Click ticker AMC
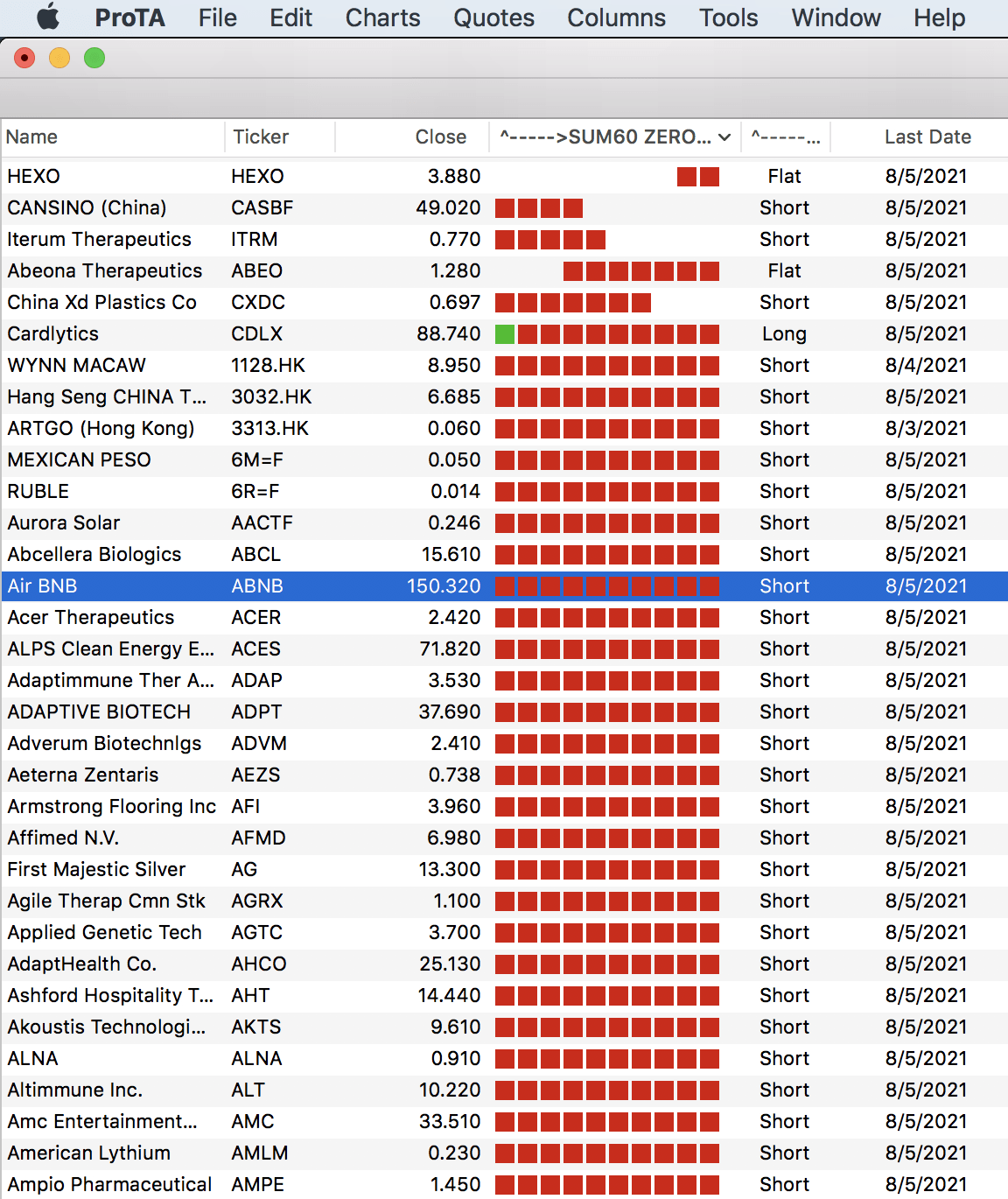 coord(252,1121)
